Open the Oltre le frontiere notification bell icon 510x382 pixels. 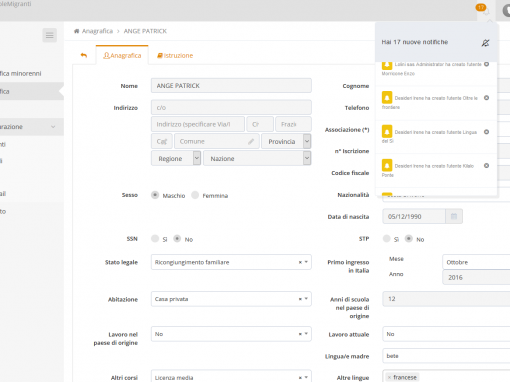387,98
